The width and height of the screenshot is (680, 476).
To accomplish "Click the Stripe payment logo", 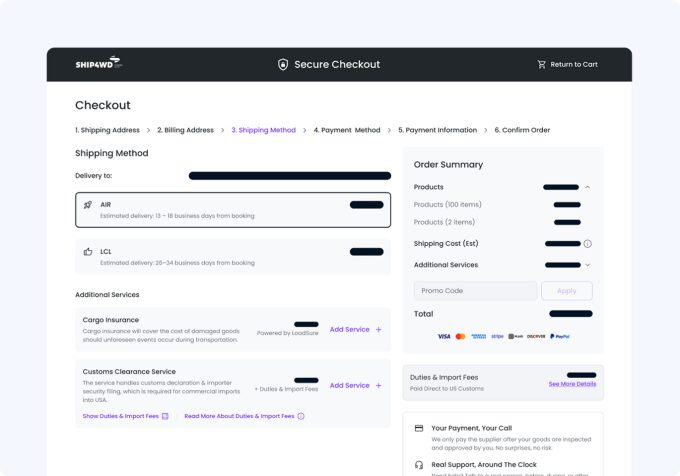I will click(497, 336).
